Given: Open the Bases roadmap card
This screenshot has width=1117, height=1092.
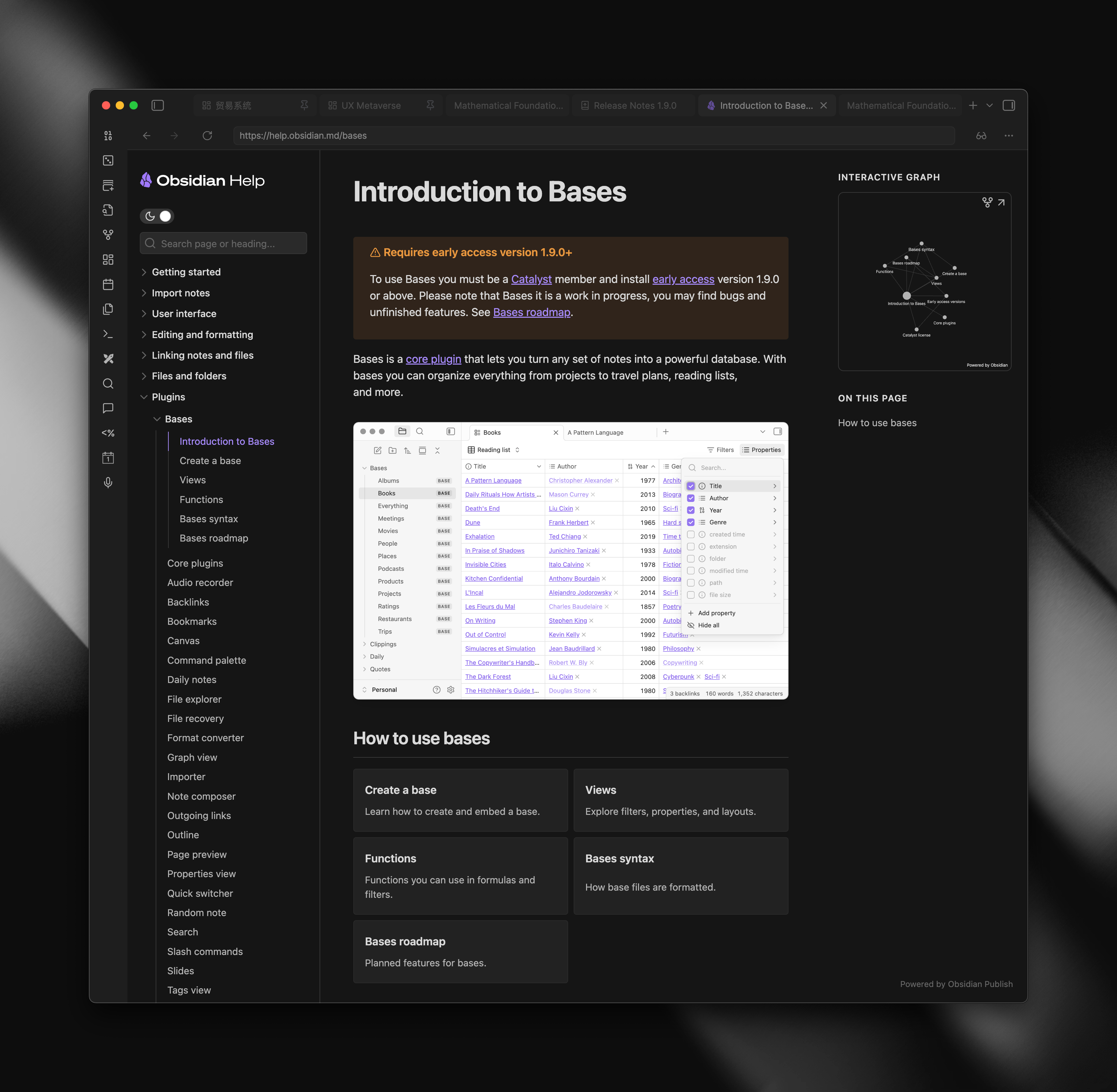Looking at the screenshot, I should point(460,952).
